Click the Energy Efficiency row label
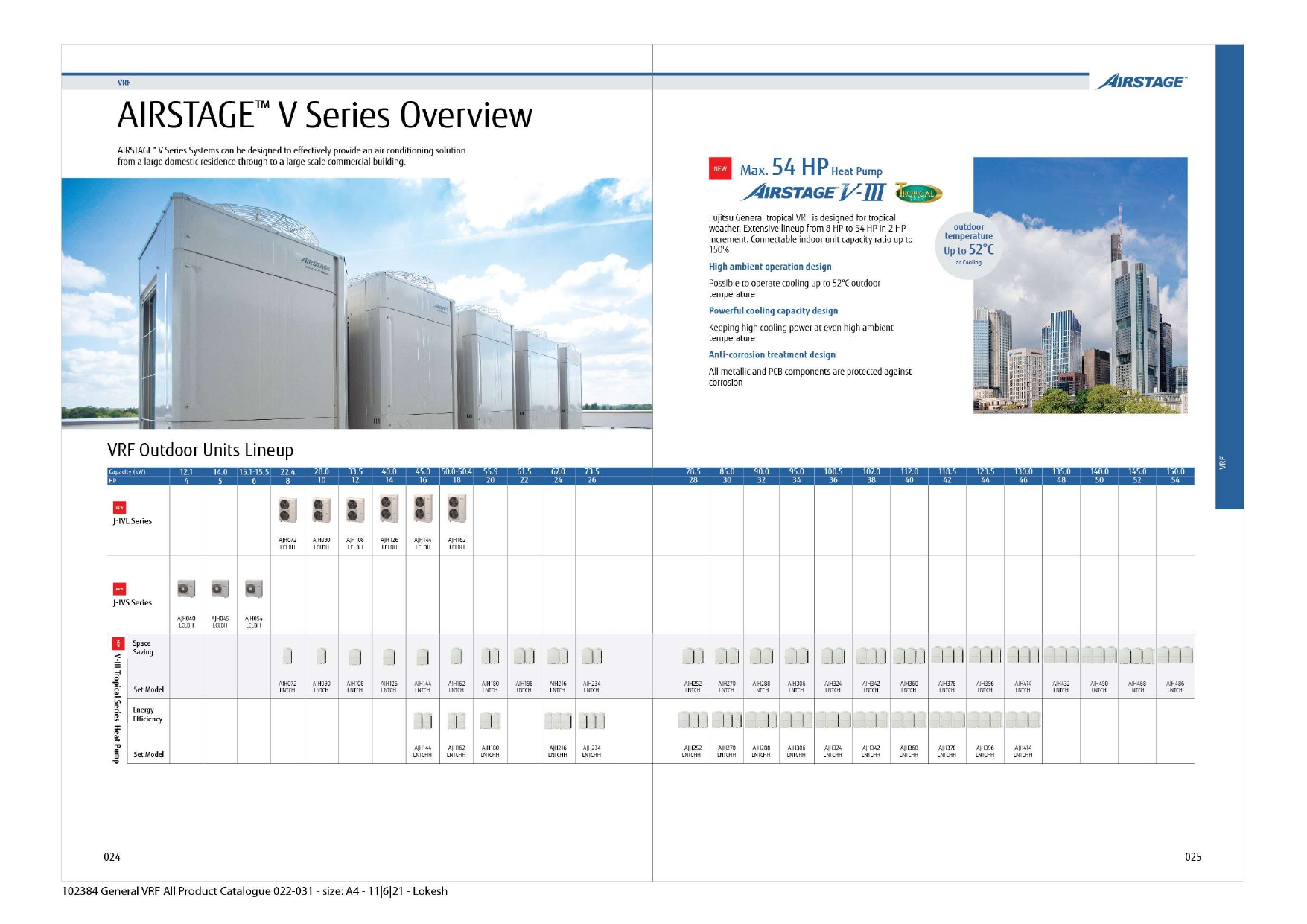The width and height of the screenshot is (1307, 924). tap(147, 714)
